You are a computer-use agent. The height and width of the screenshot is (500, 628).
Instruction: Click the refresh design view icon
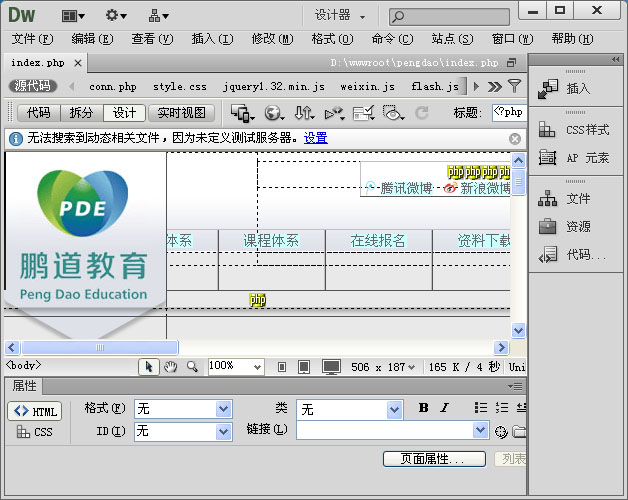[421, 113]
